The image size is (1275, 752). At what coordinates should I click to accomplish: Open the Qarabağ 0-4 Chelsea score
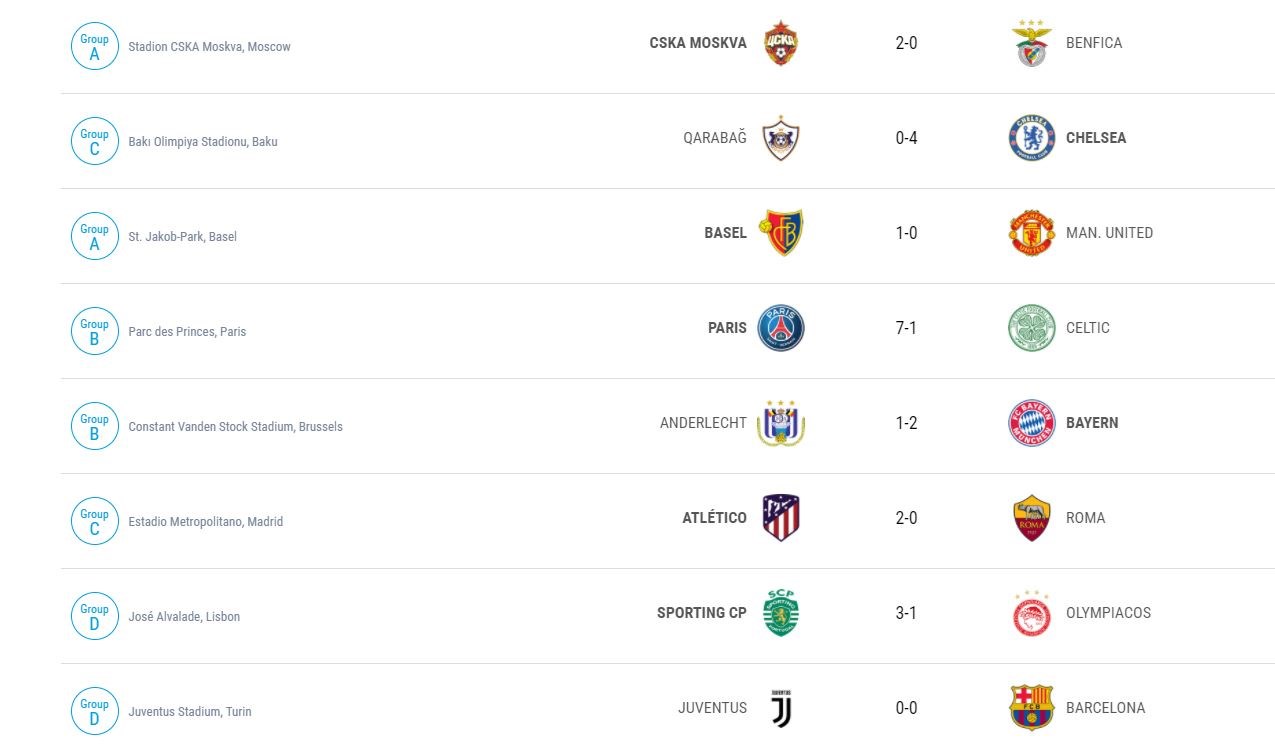(x=906, y=138)
